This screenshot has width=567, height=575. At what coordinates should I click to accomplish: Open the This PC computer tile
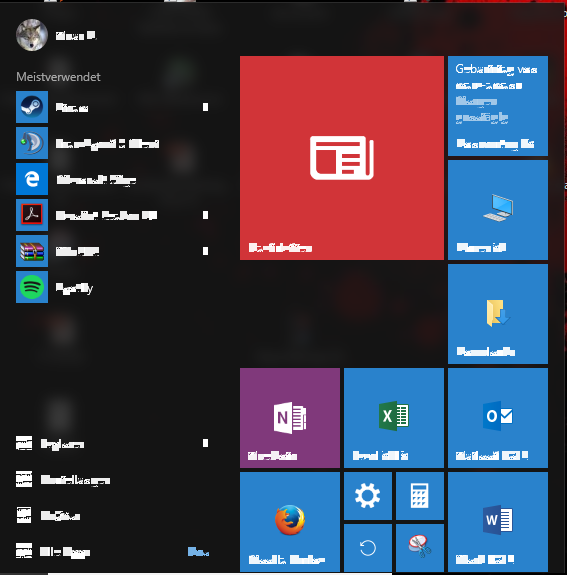tap(498, 210)
